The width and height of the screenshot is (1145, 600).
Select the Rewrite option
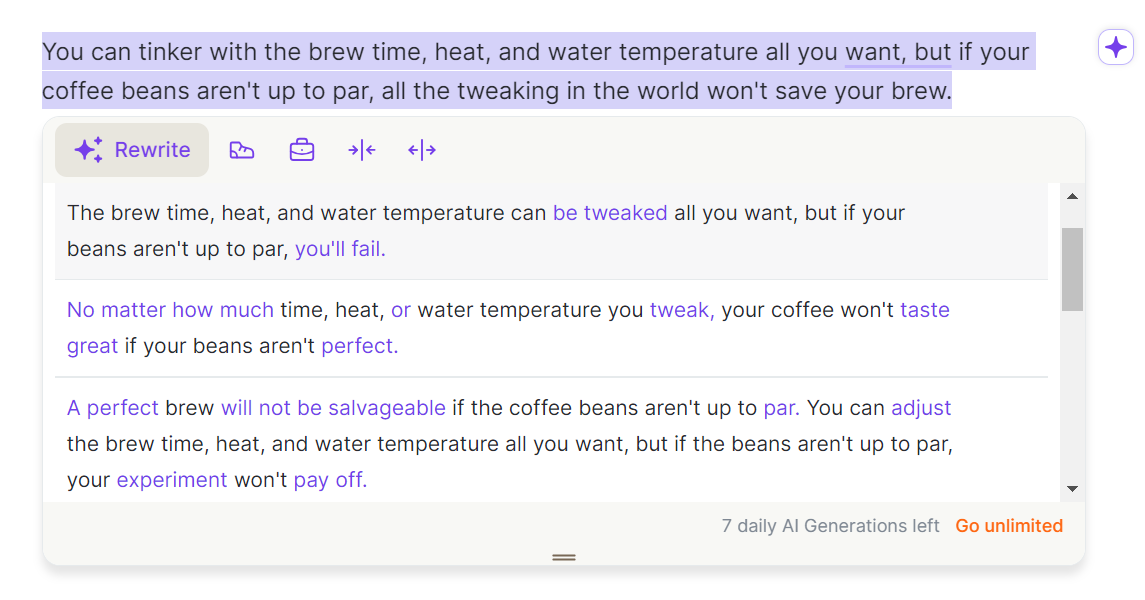(x=132, y=150)
